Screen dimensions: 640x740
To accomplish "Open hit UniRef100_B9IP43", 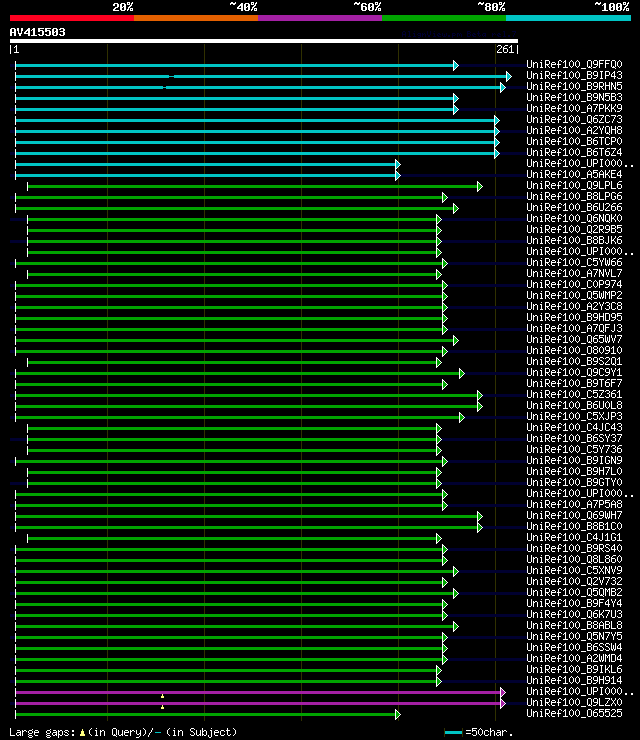I will click(x=574, y=75).
